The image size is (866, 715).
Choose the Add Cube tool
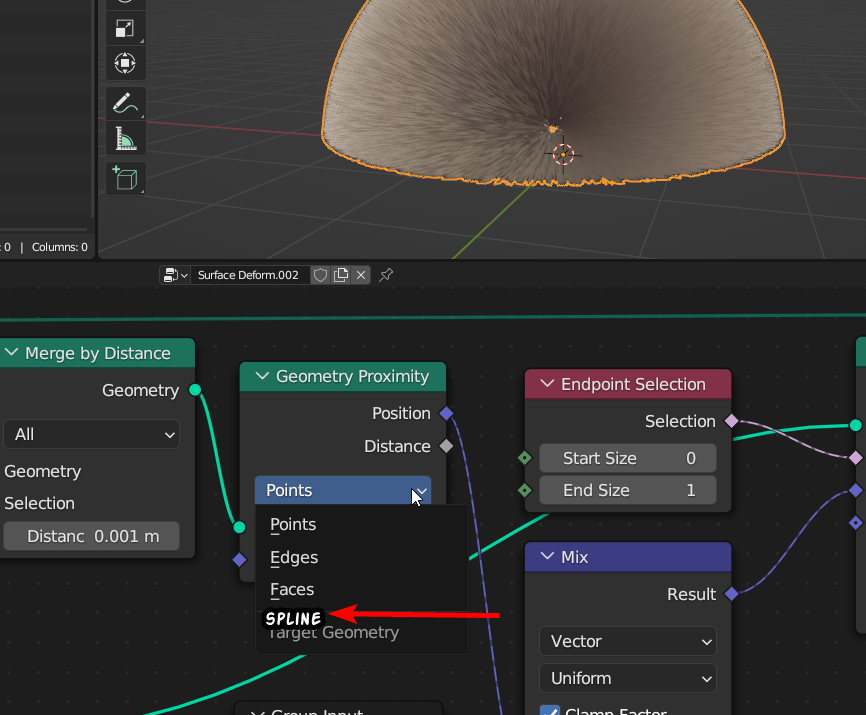click(x=125, y=178)
